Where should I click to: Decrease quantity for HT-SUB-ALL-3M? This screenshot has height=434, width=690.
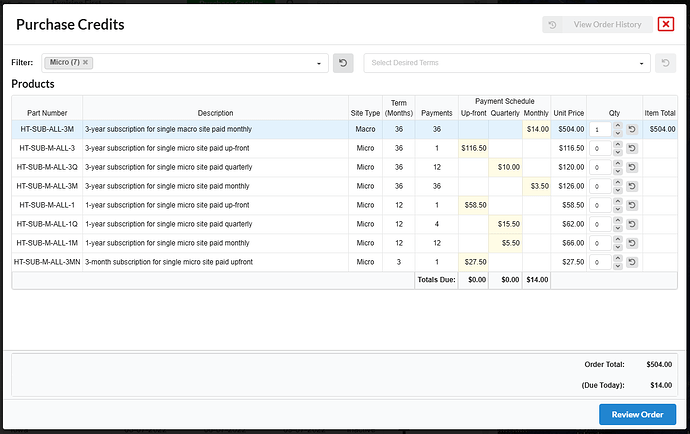617,132
